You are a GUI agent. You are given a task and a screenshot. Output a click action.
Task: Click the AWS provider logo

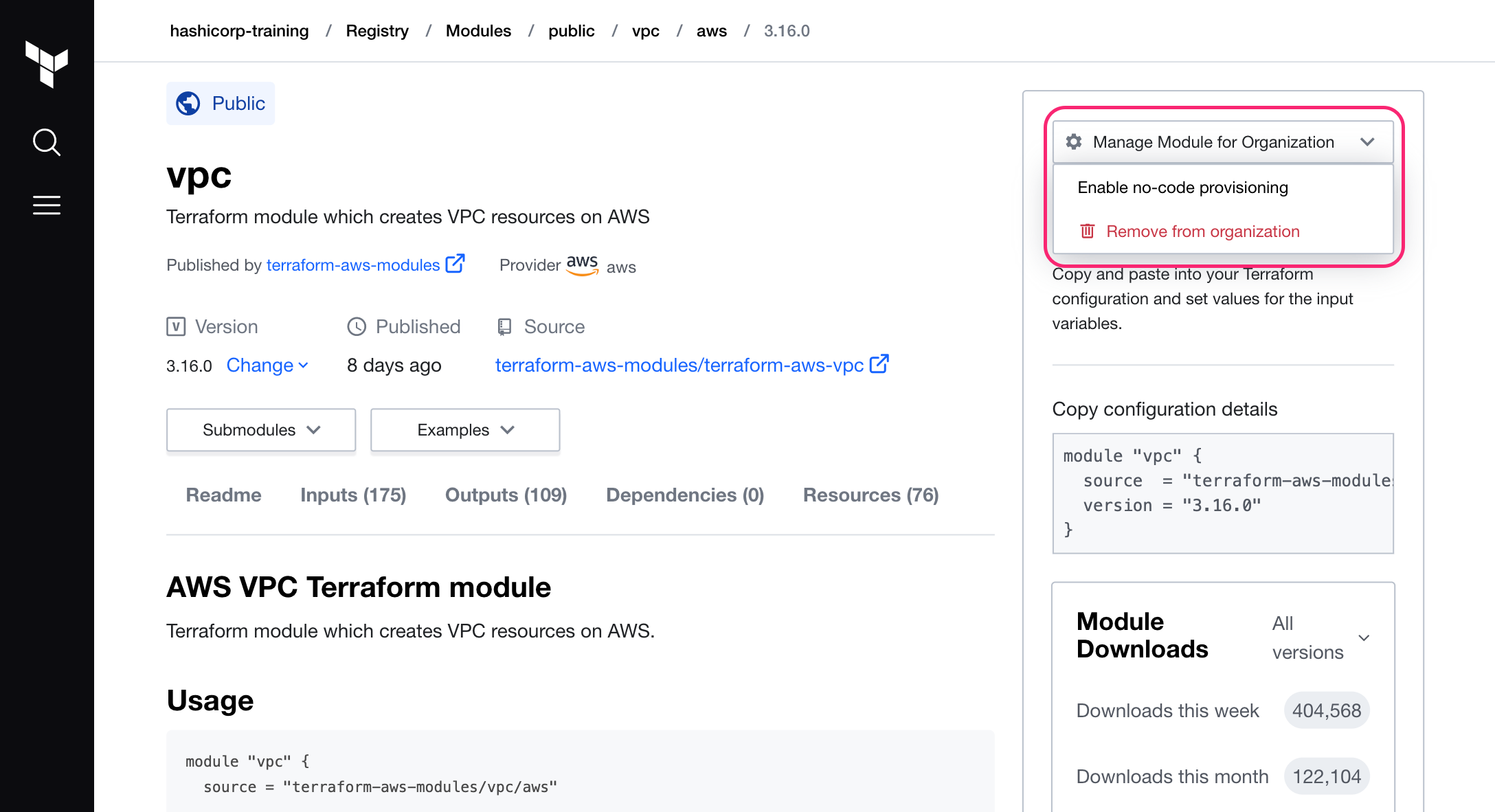582,265
